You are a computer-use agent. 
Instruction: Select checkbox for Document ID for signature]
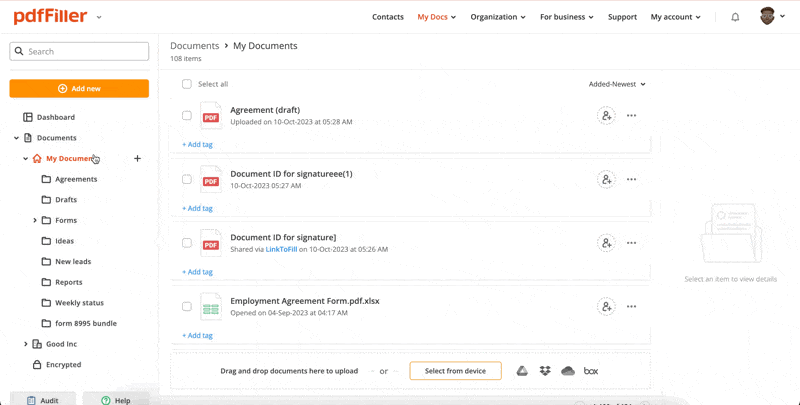click(187, 243)
